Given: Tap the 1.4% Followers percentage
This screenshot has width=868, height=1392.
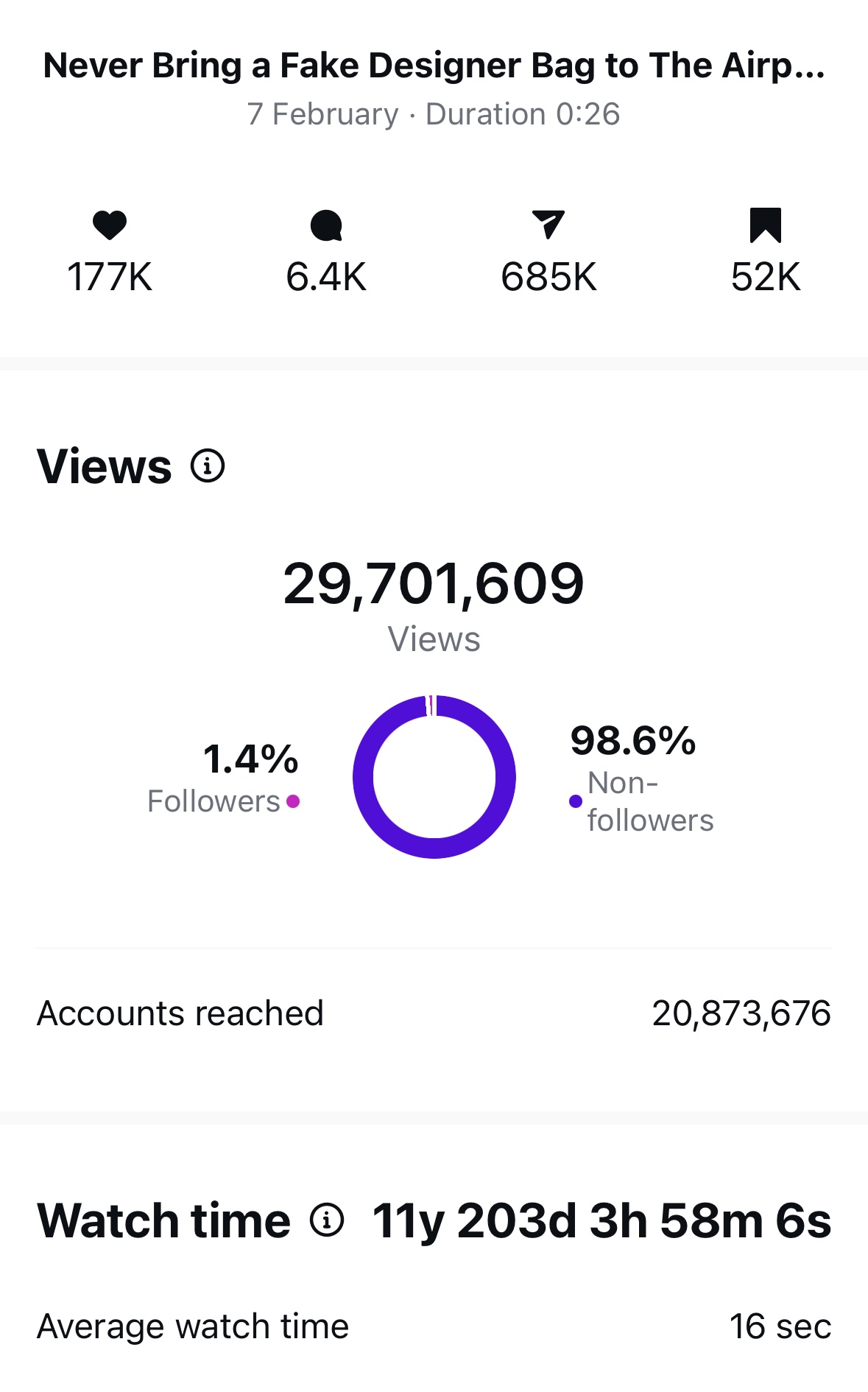Looking at the screenshot, I should [250, 759].
